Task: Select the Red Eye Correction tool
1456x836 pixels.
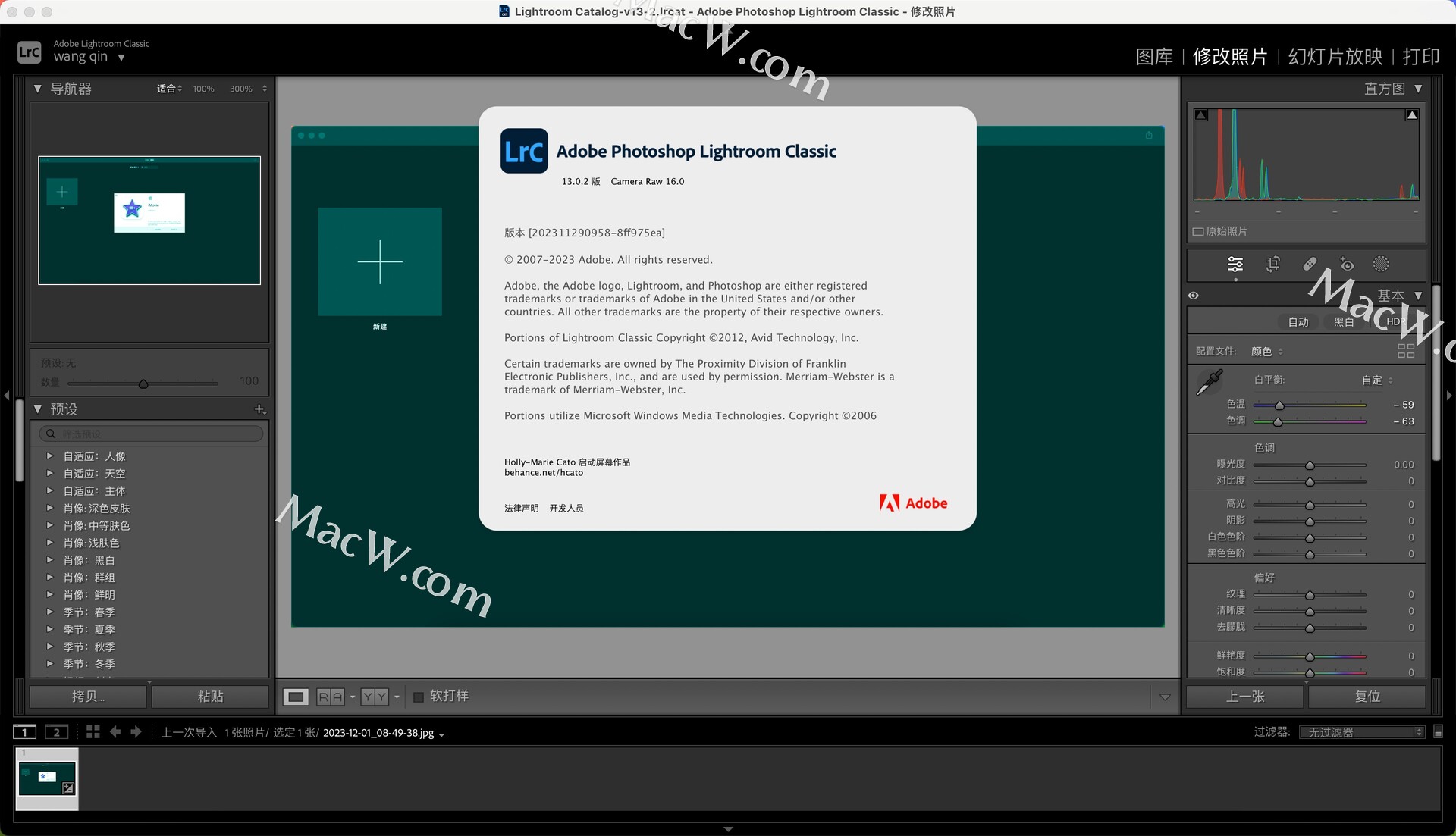Action: (x=1348, y=265)
